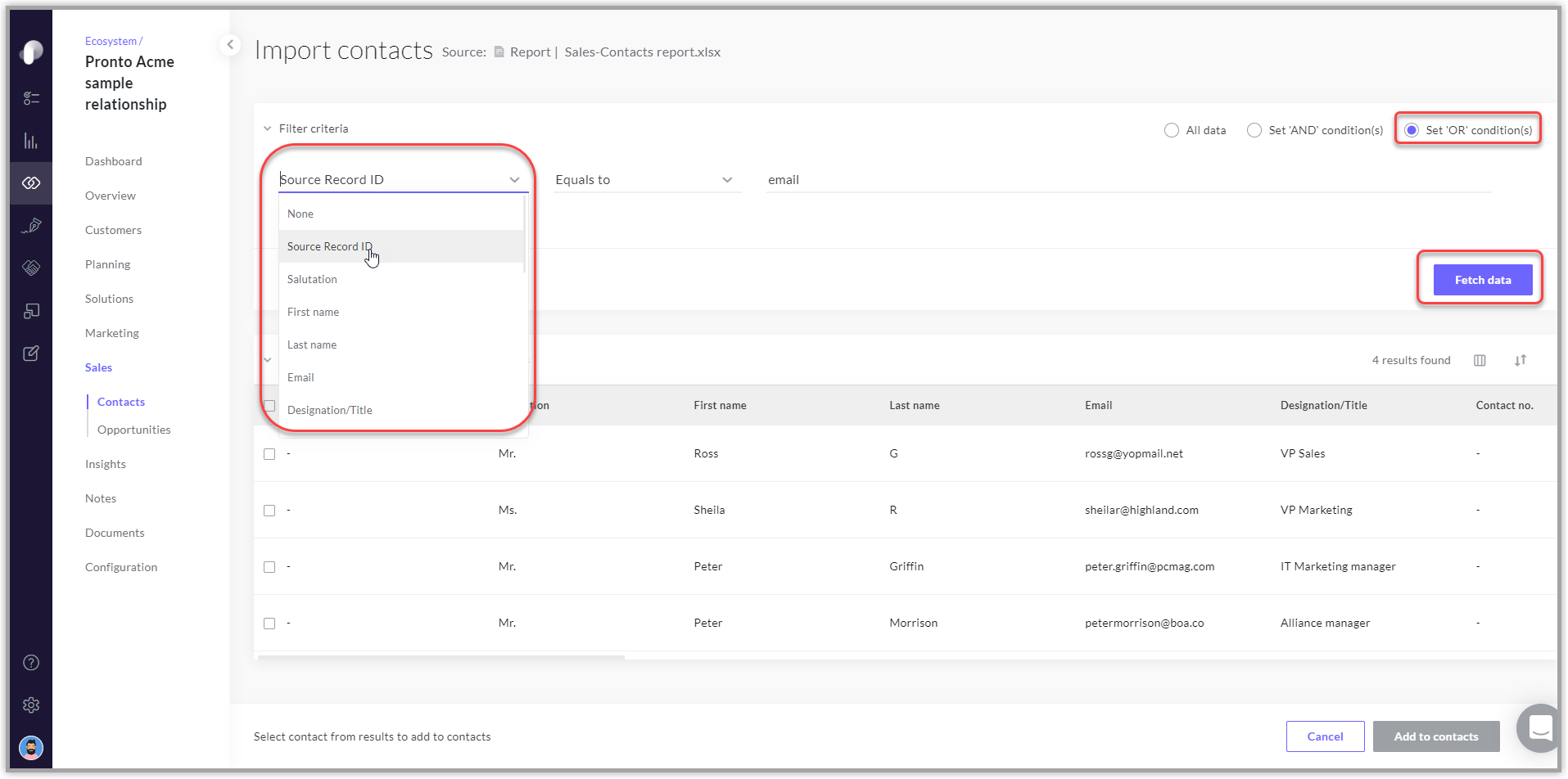Click the report file icon next to Source
The width and height of the screenshot is (1568, 779).
click(x=499, y=52)
